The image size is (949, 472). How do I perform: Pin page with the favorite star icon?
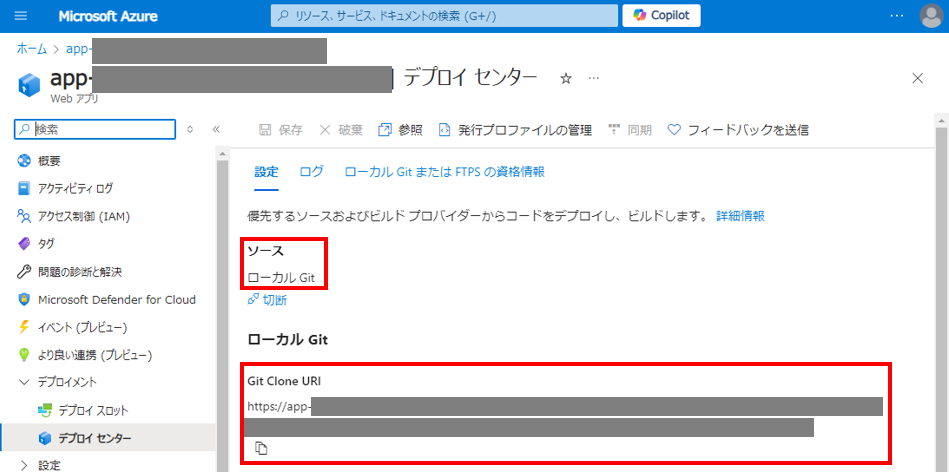tap(566, 79)
